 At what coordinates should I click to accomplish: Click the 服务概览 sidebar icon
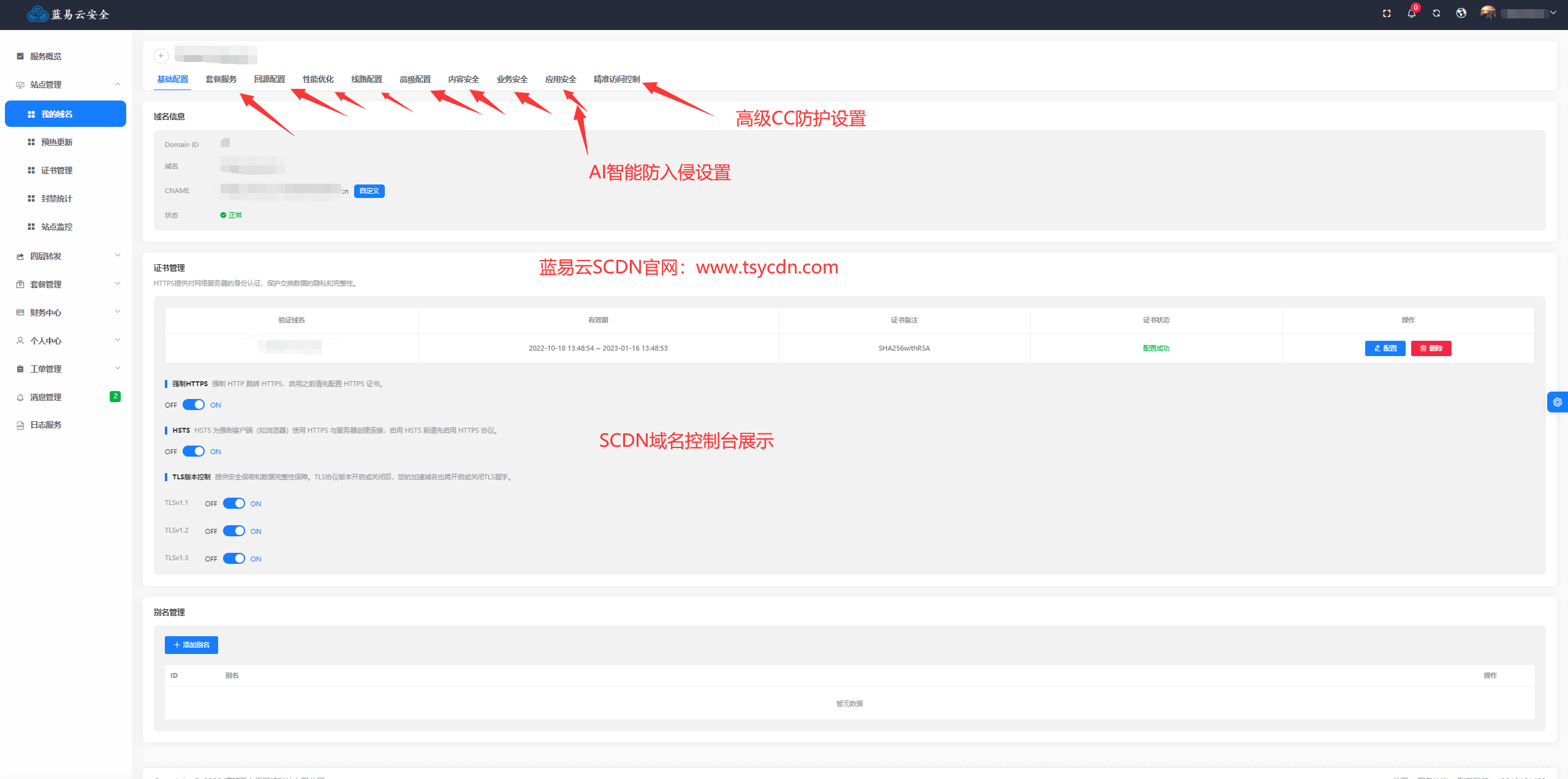pos(20,56)
